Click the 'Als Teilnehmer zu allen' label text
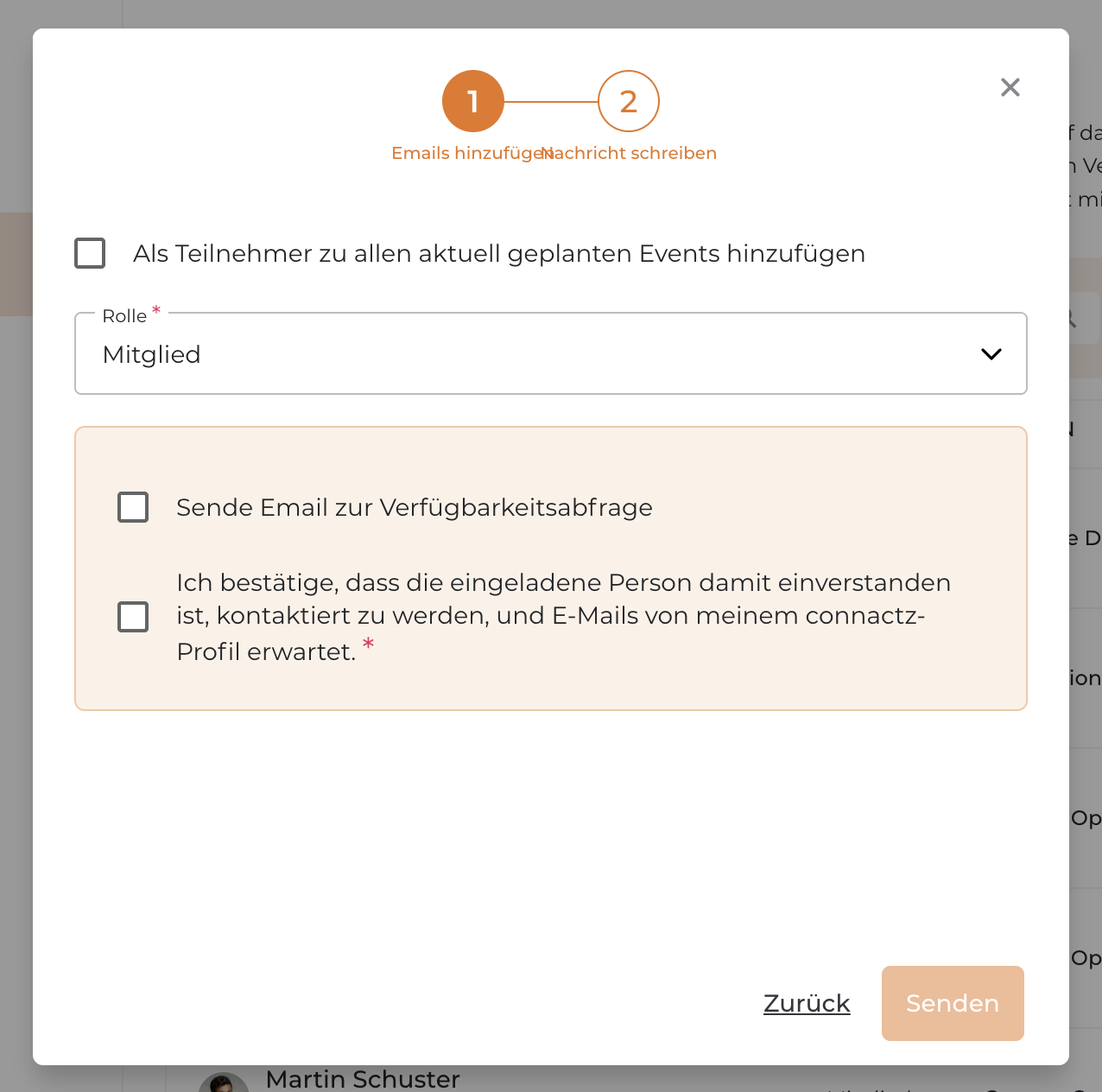Image resolution: width=1102 pixels, height=1092 pixels. [498, 253]
